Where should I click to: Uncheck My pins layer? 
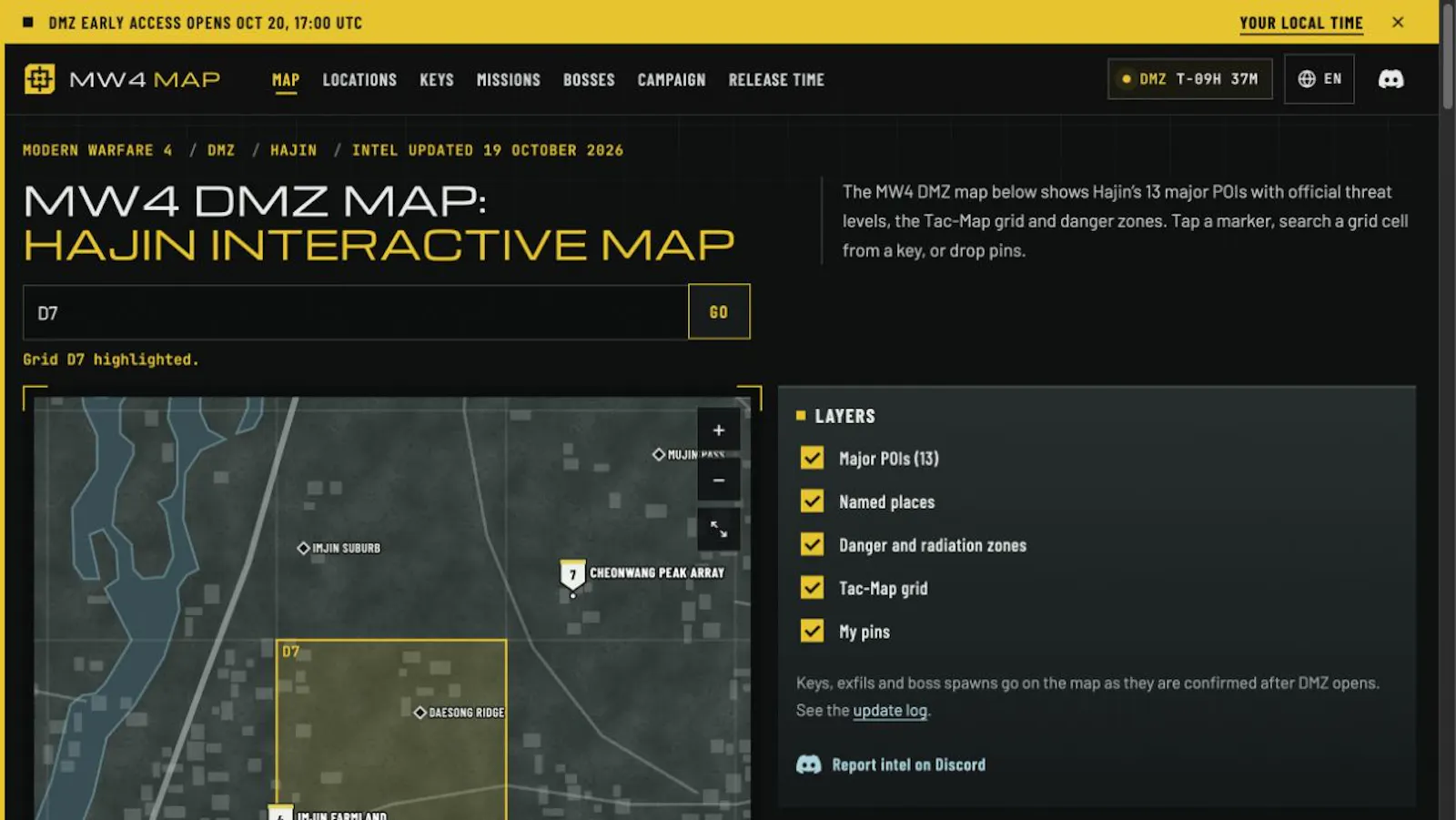(x=812, y=631)
